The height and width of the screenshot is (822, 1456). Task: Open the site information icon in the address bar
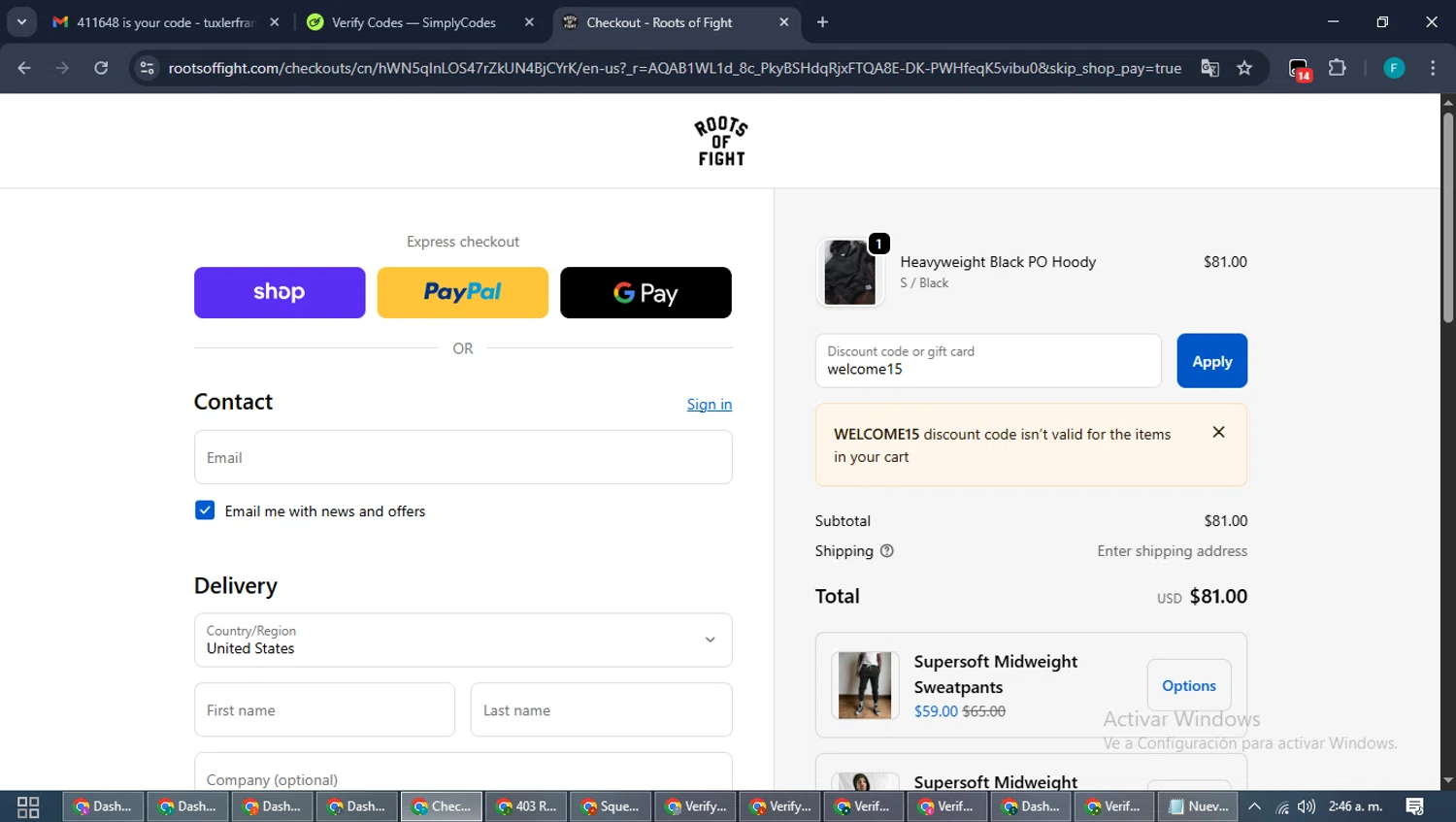[x=147, y=68]
